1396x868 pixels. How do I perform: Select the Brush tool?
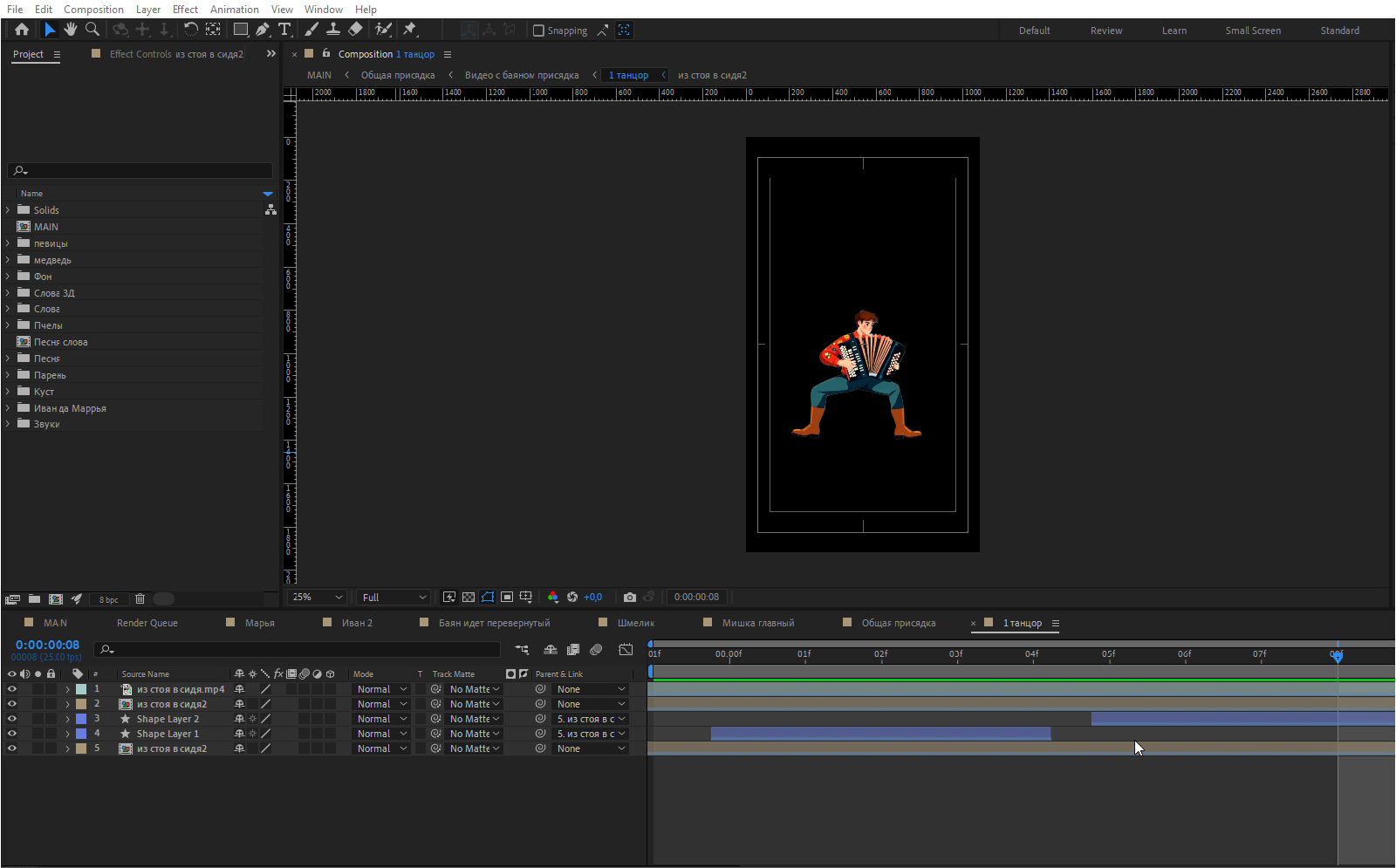click(311, 30)
